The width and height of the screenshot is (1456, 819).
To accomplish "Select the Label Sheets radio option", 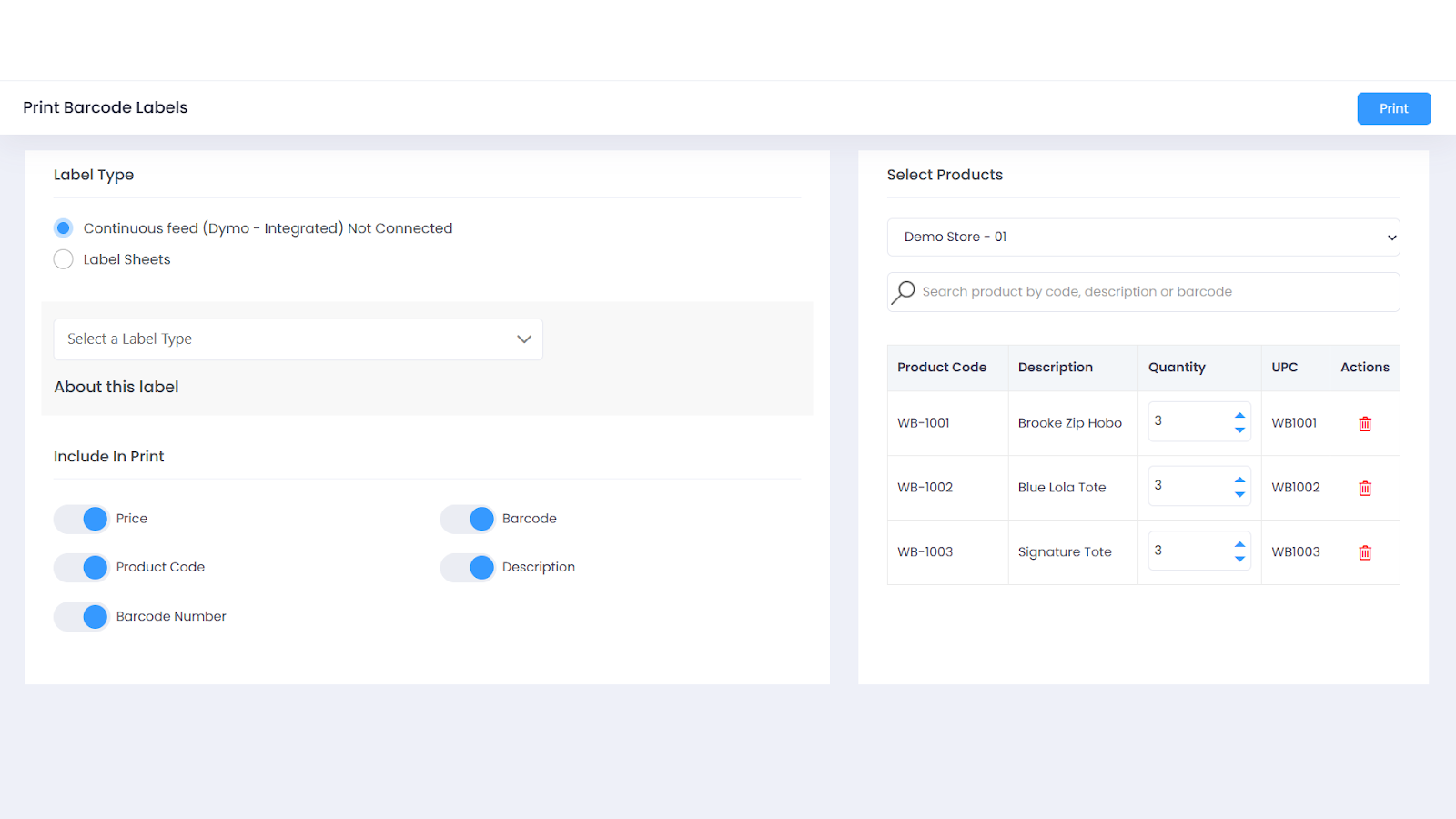I will (x=64, y=259).
